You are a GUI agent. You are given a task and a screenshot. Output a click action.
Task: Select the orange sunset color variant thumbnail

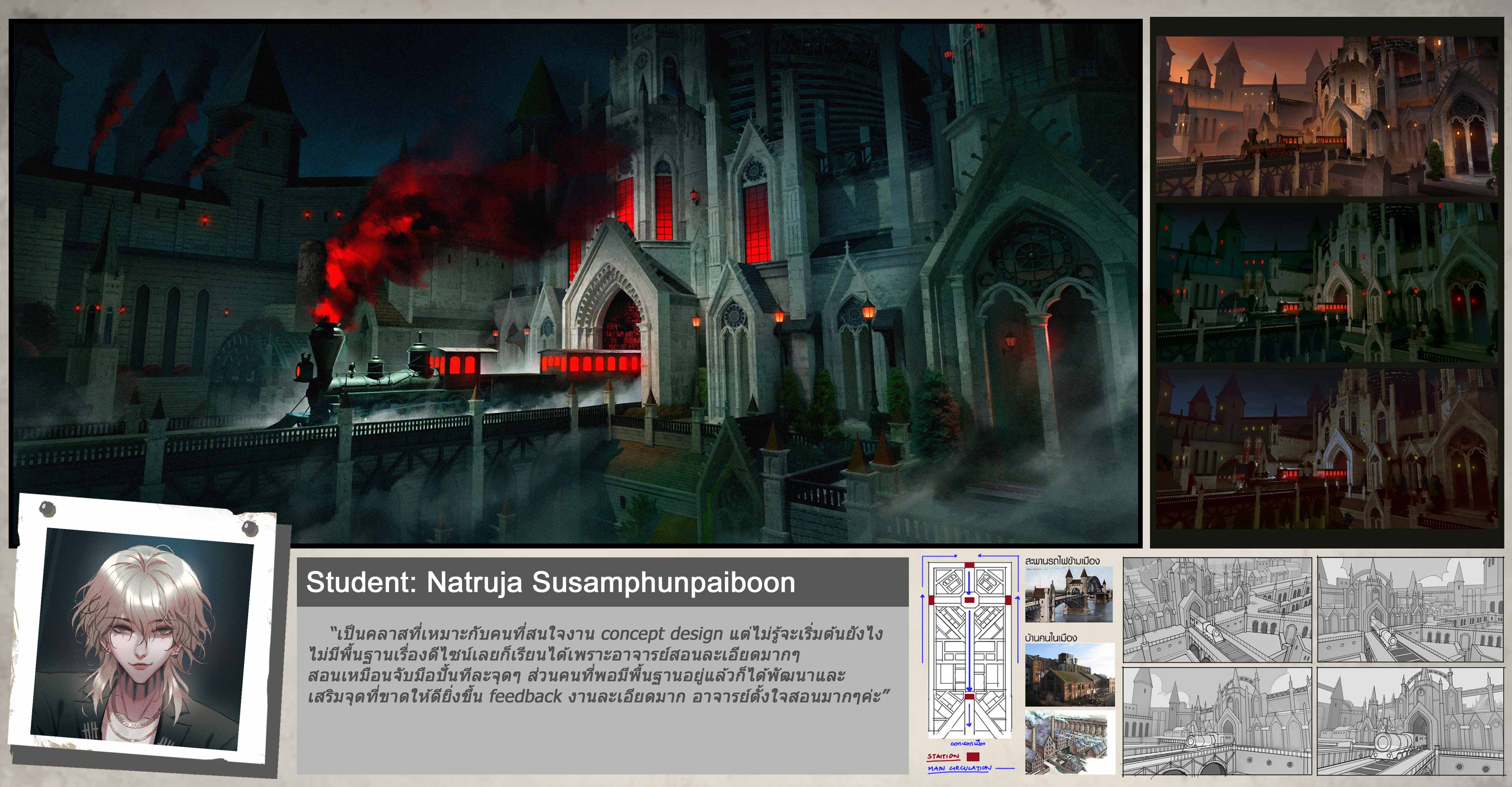[1326, 116]
